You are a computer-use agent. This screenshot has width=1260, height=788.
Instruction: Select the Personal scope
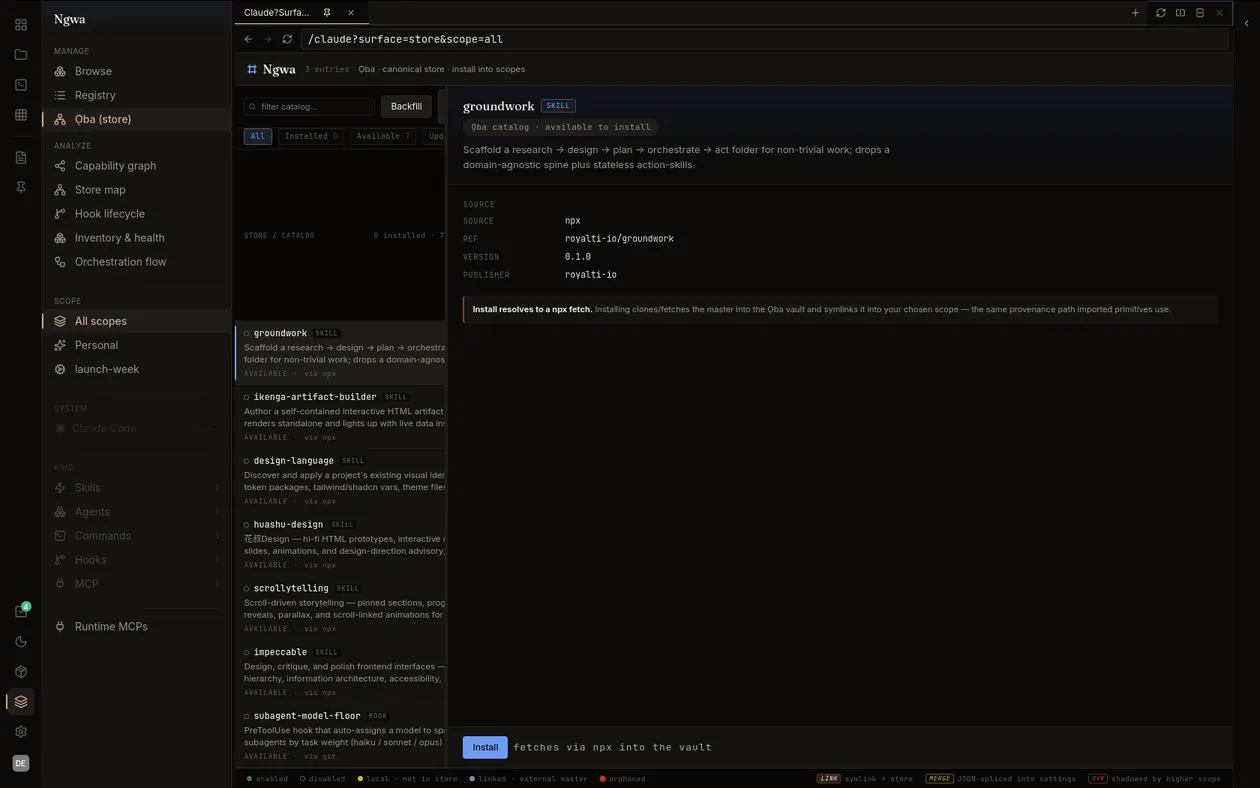coord(136,345)
